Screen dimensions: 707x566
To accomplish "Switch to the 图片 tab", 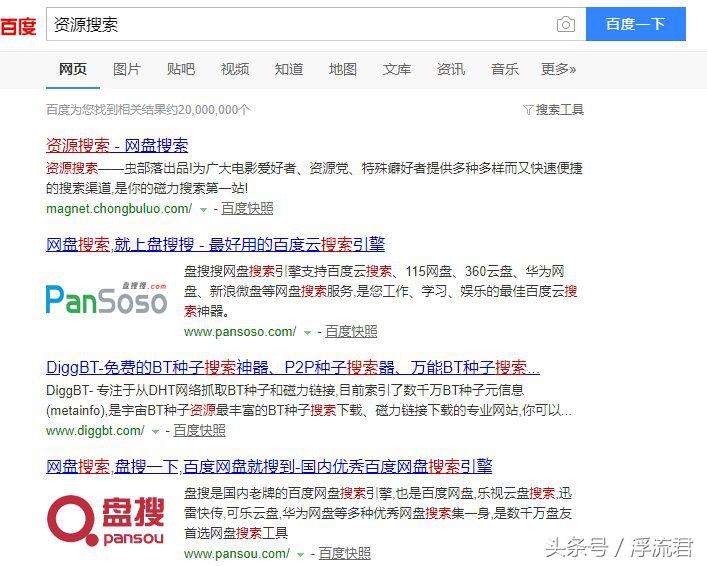I will tap(127, 69).
